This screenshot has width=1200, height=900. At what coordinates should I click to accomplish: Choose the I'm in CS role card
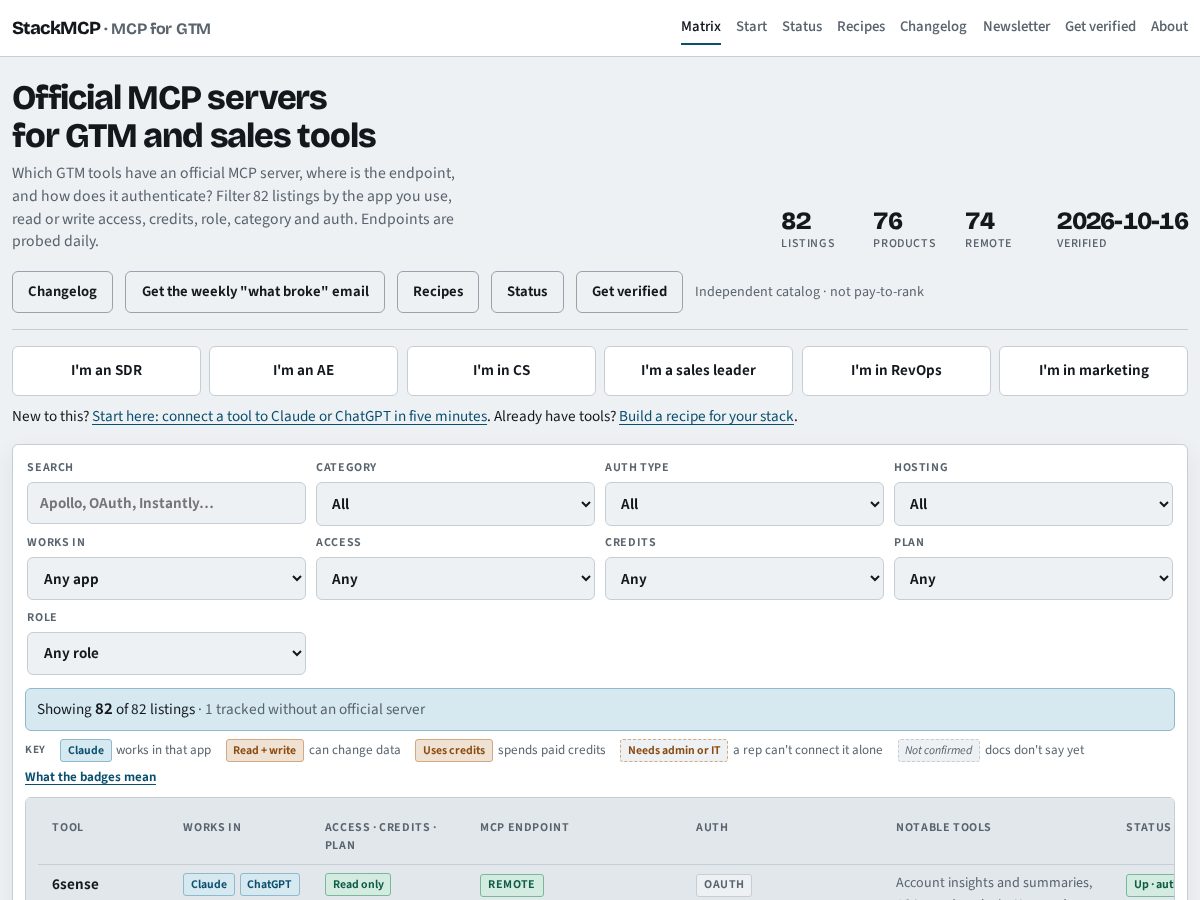(x=501, y=371)
